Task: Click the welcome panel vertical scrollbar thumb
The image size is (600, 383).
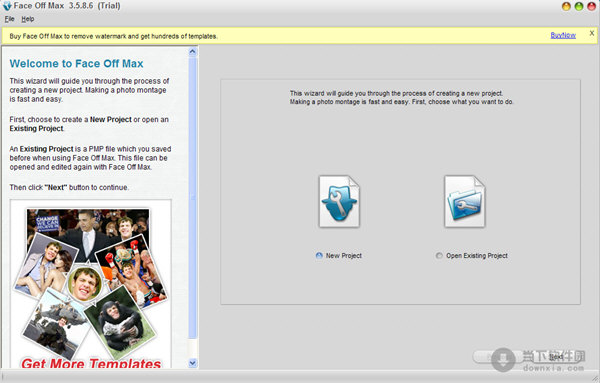Action: click(x=193, y=198)
